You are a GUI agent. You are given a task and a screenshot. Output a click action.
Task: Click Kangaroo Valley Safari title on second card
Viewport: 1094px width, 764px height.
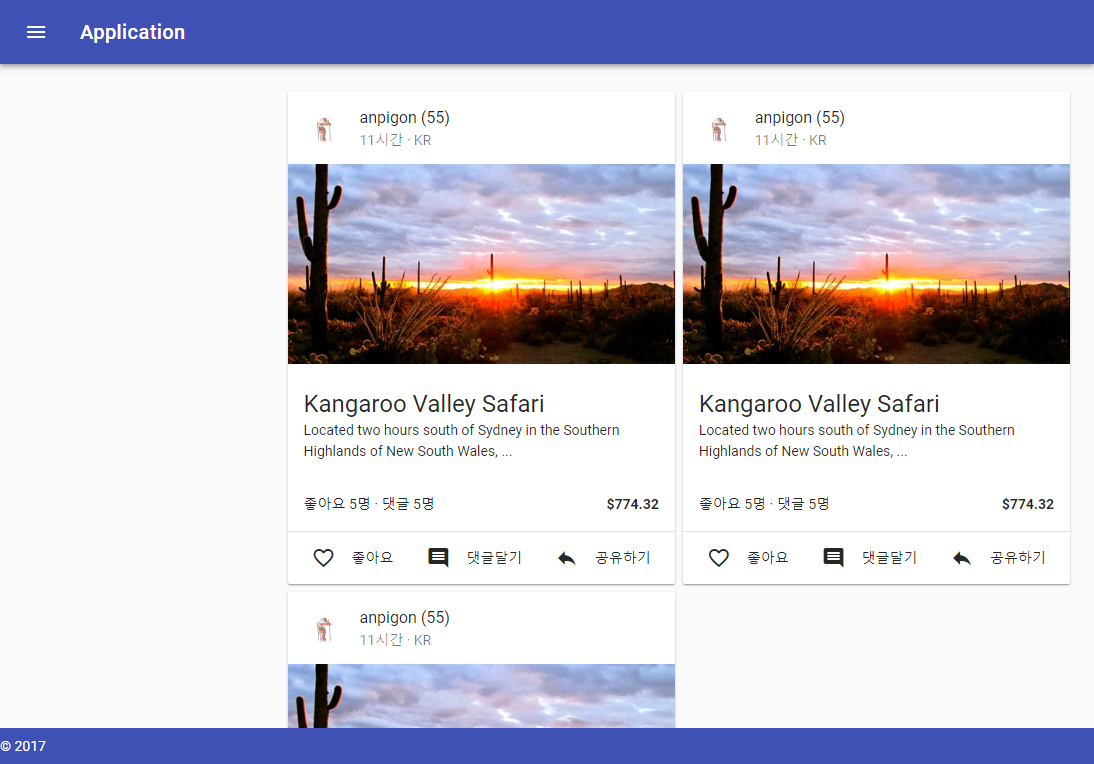coord(819,404)
